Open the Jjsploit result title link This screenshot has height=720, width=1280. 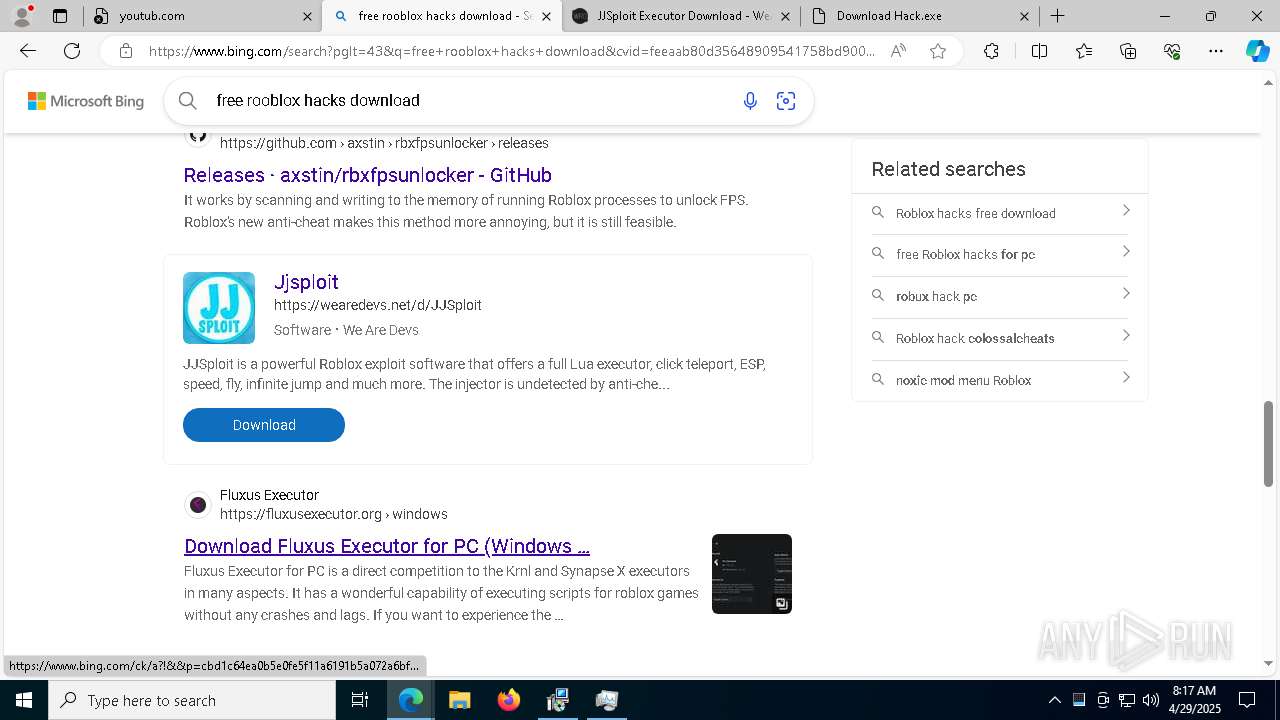tap(306, 282)
